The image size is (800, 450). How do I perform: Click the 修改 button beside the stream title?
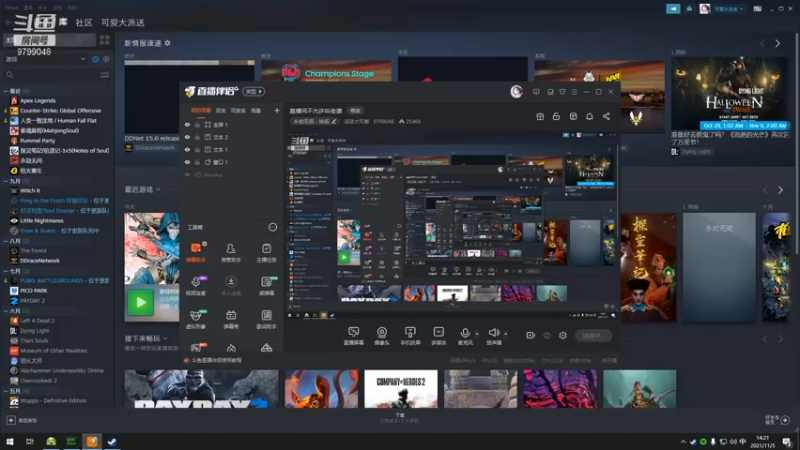(355, 111)
